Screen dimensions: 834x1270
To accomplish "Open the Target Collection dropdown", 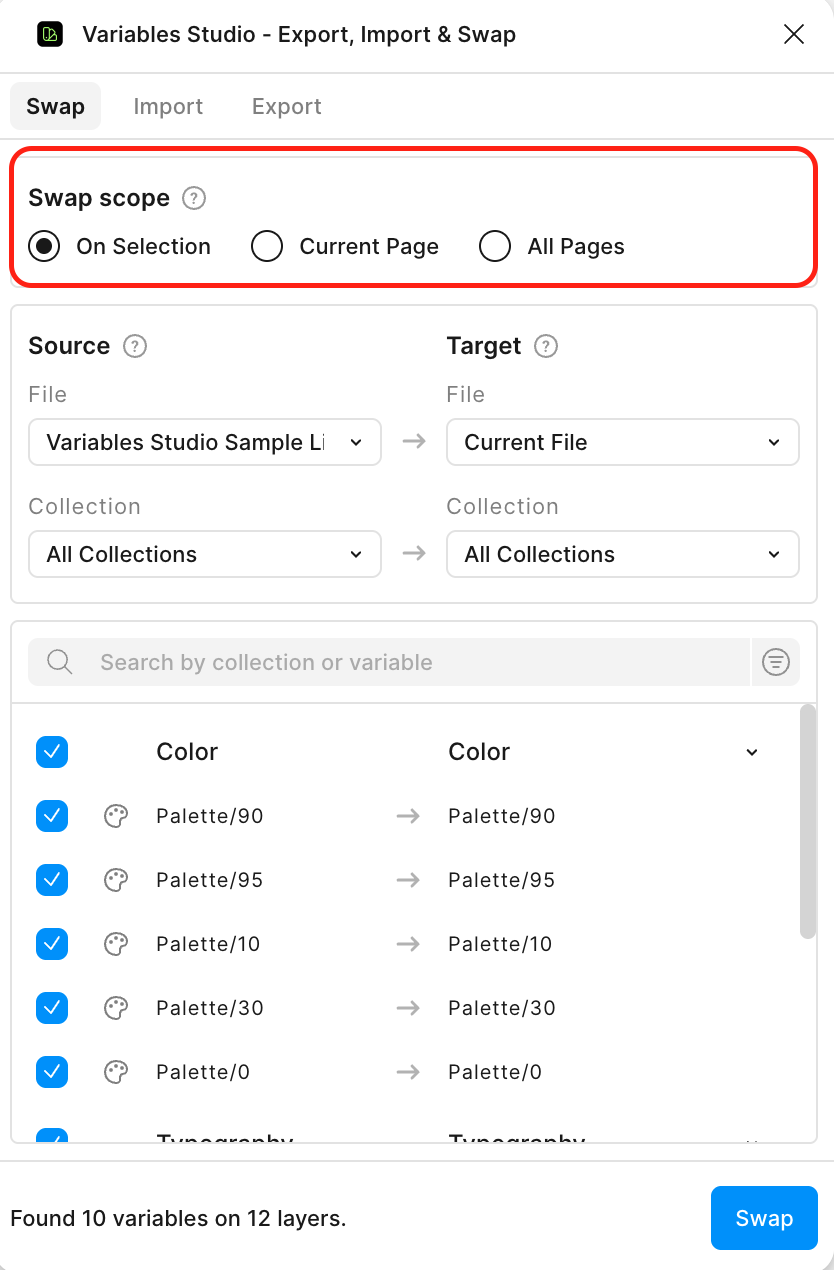I will coord(622,554).
